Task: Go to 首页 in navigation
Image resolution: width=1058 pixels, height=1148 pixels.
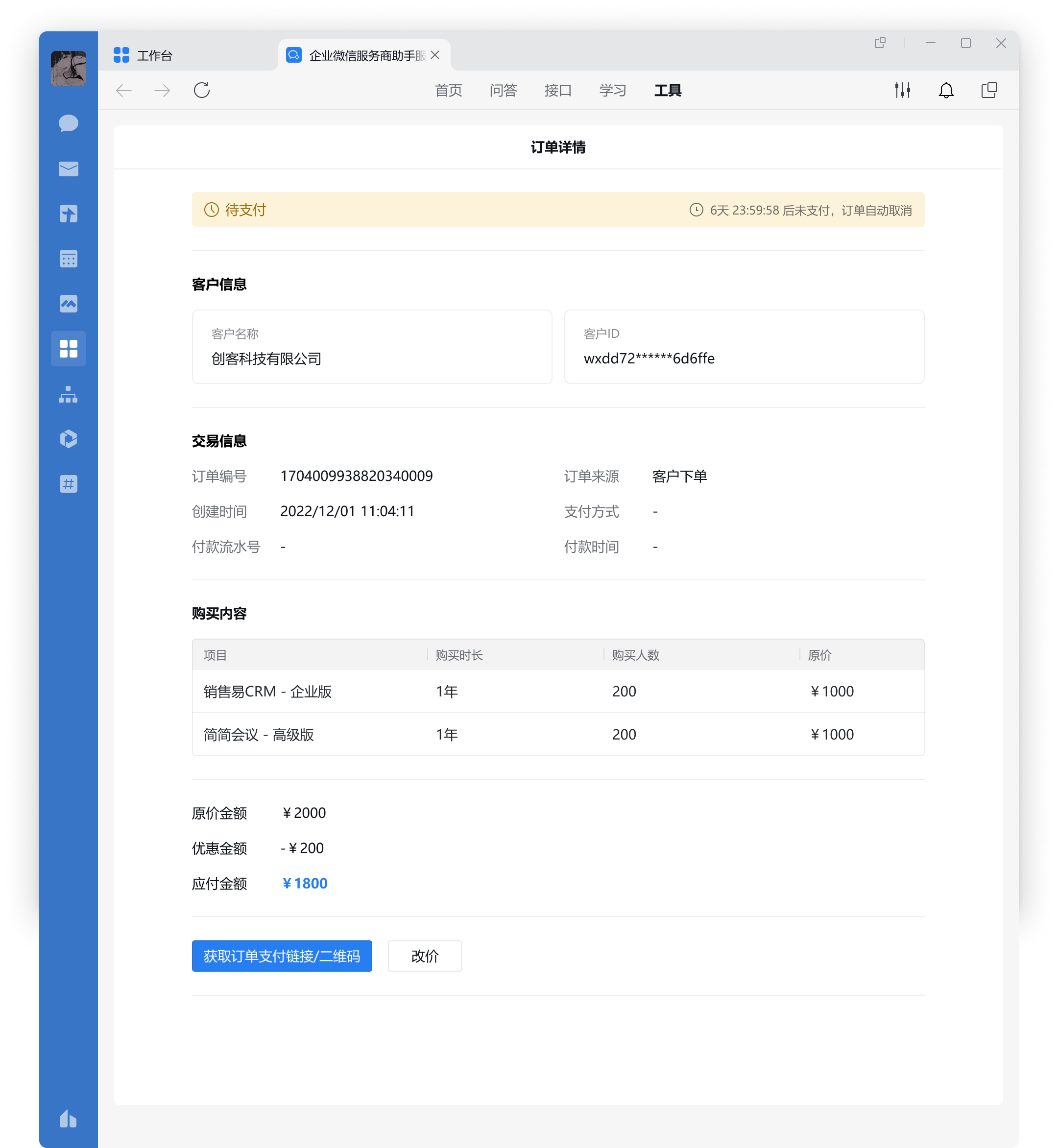Action: click(448, 91)
